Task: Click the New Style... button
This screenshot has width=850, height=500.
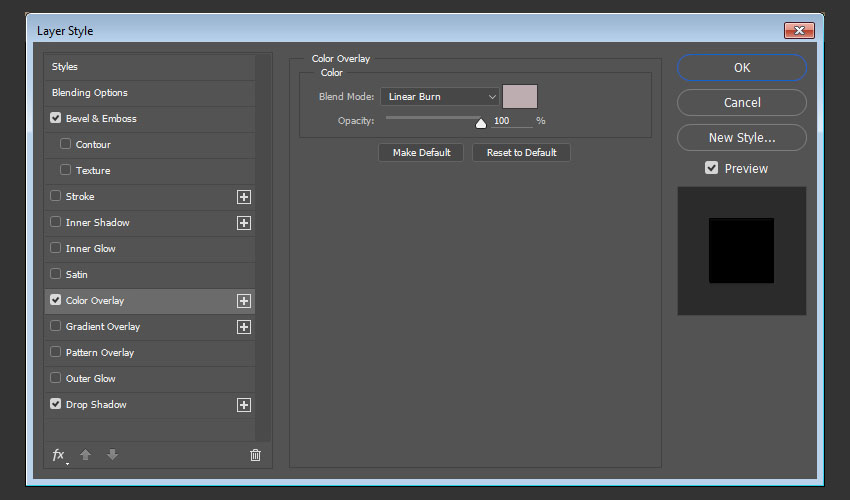Action: point(741,138)
